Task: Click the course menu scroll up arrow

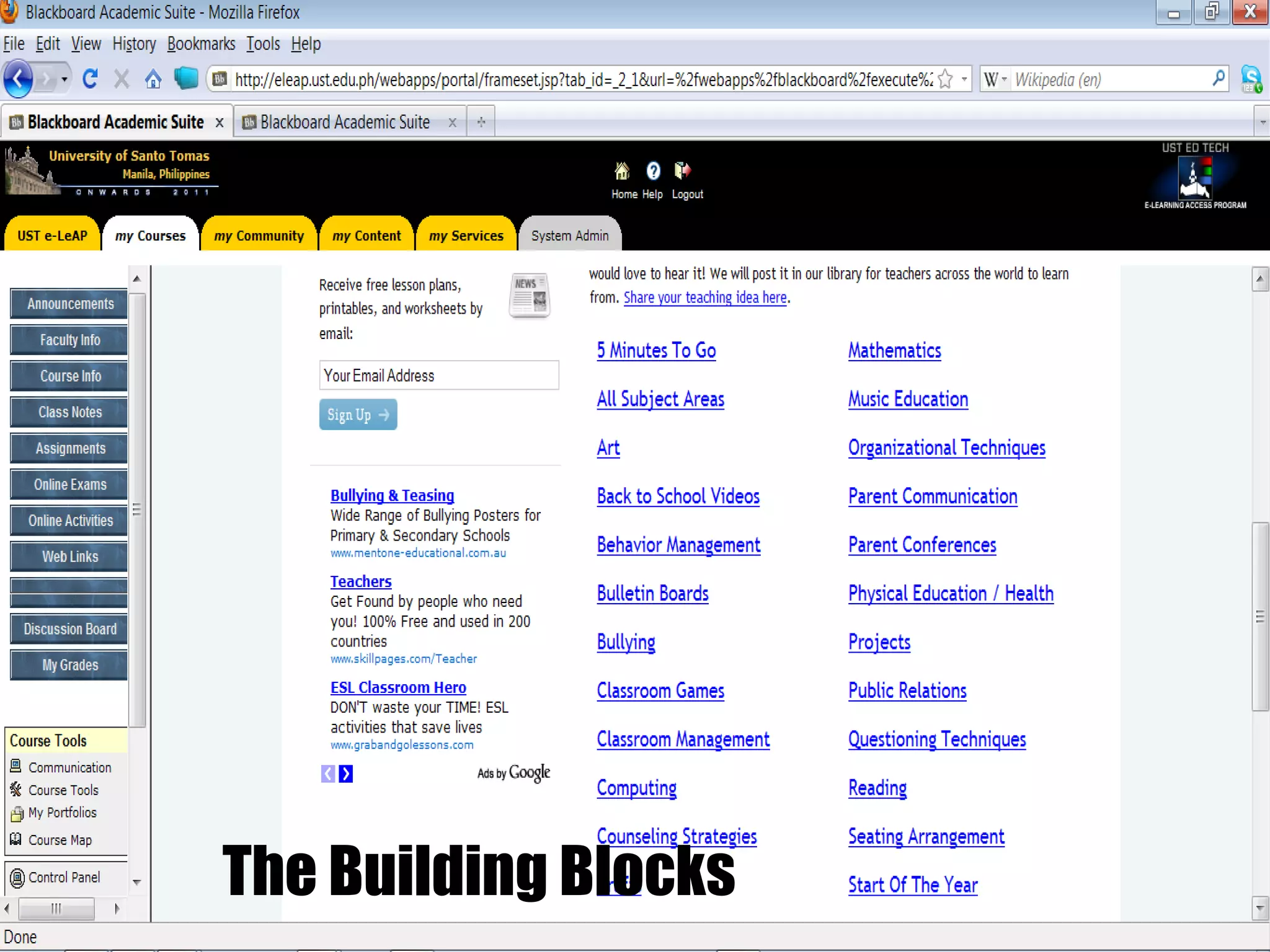Action: click(137, 279)
